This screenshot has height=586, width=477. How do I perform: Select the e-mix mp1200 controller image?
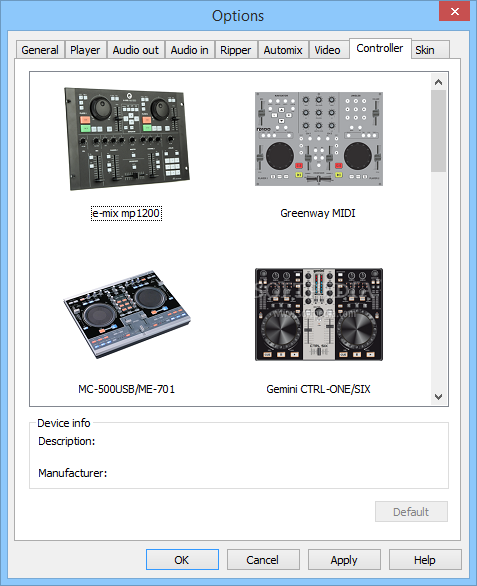(x=126, y=139)
